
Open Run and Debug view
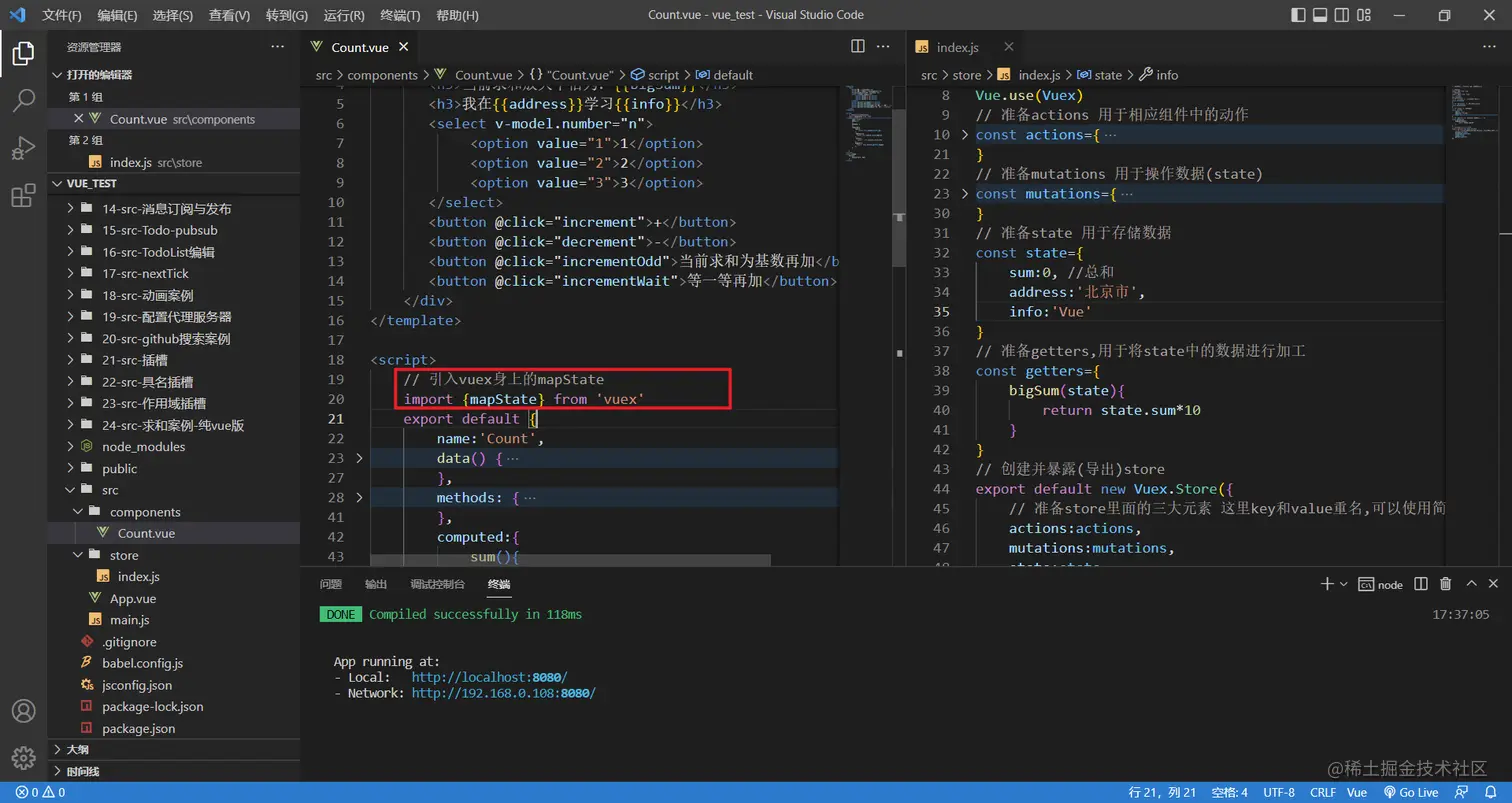(x=23, y=148)
